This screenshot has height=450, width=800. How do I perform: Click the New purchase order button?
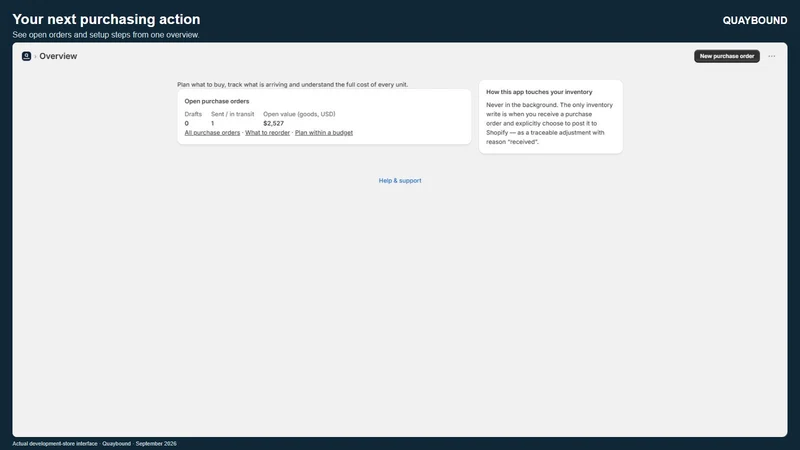(x=727, y=56)
